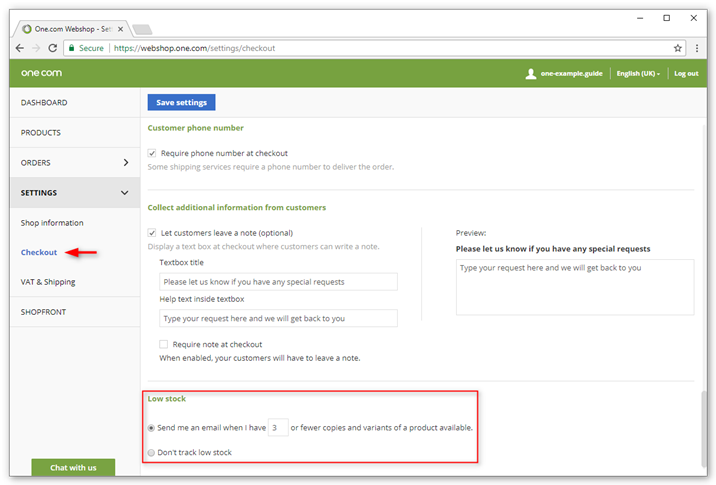Select Send me an email radio option
The width and height of the screenshot is (716, 485).
click(x=151, y=428)
